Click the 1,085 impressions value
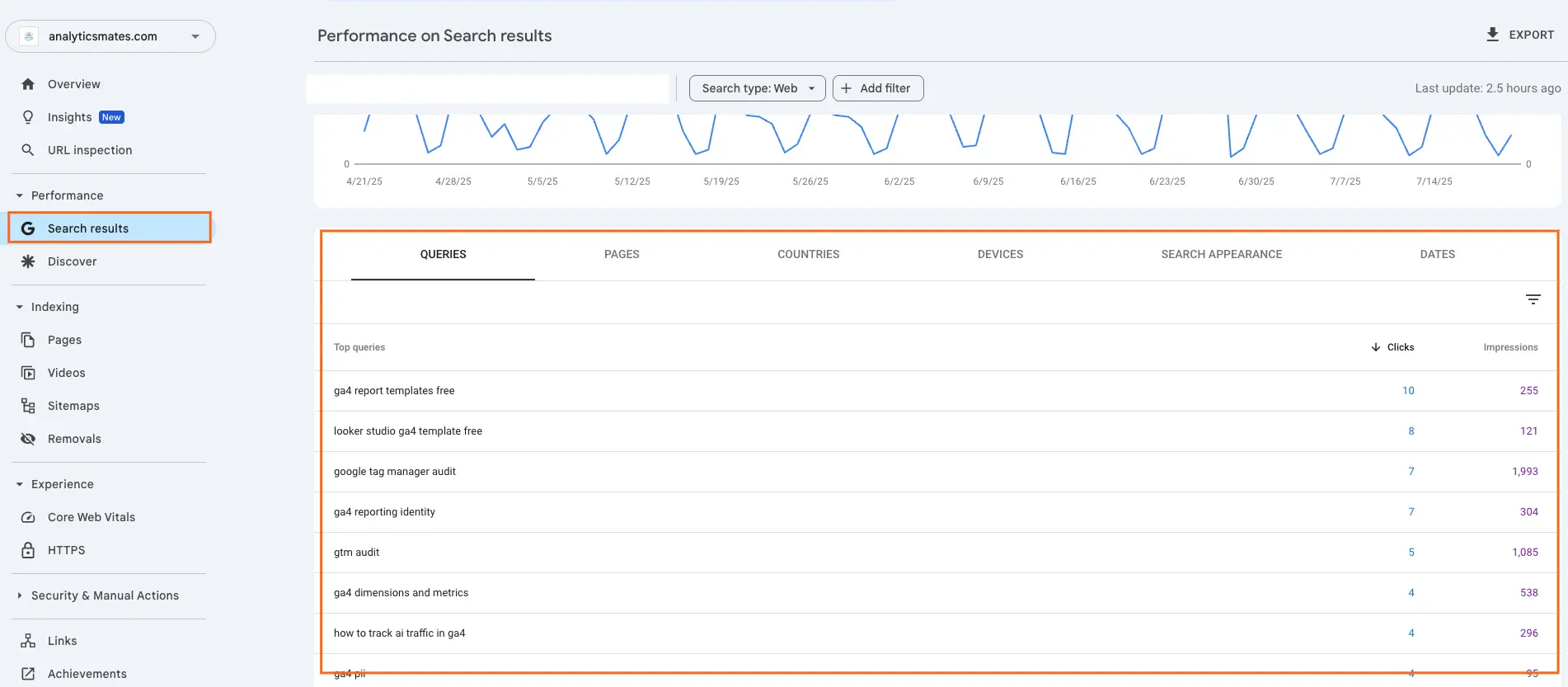The width and height of the screenshot is (1568, 687). click(1525, 553)
